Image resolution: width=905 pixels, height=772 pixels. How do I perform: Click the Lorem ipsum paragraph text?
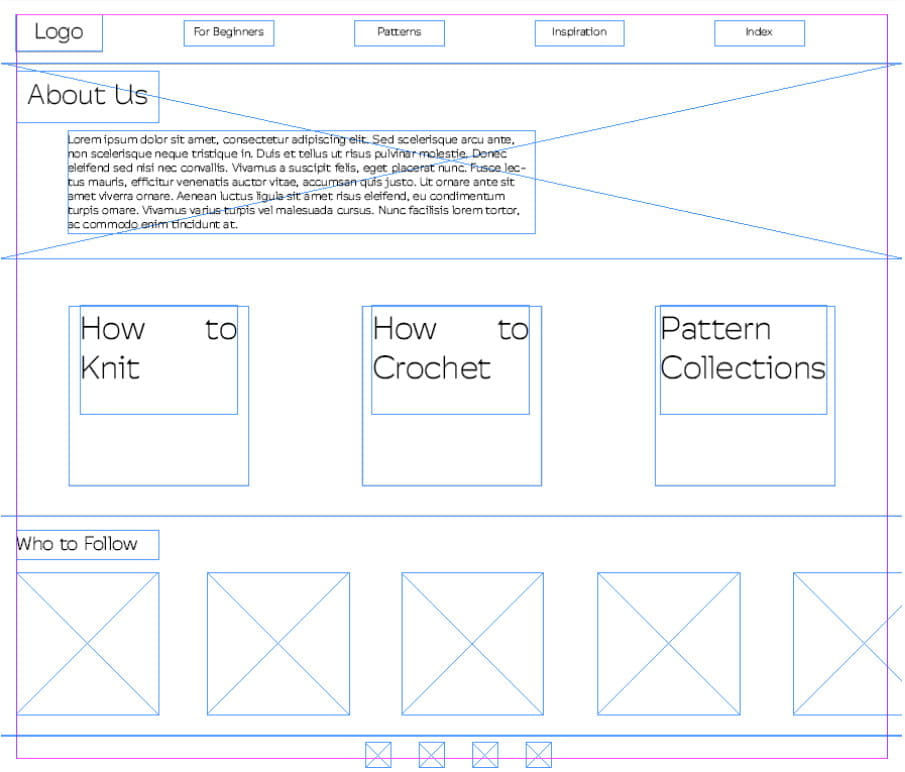[301, 182]
